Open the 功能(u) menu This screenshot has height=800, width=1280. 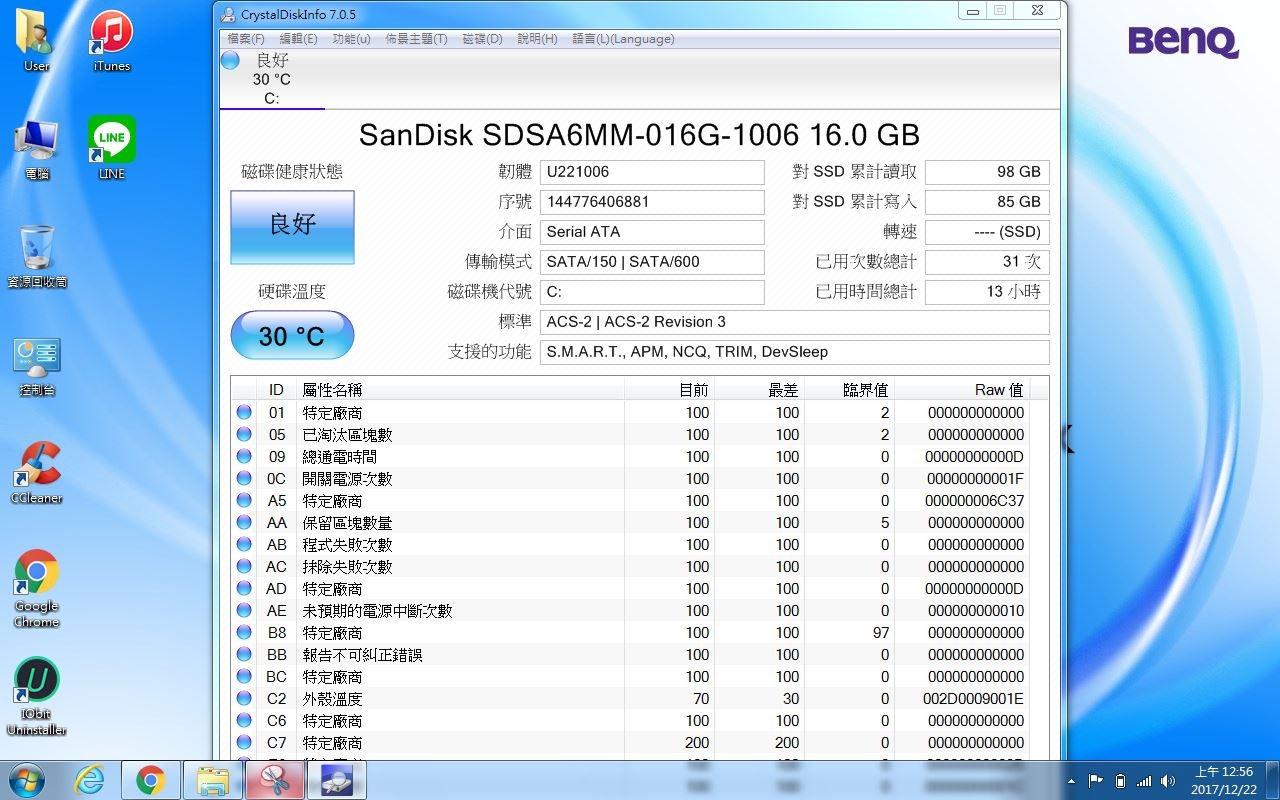351,39
